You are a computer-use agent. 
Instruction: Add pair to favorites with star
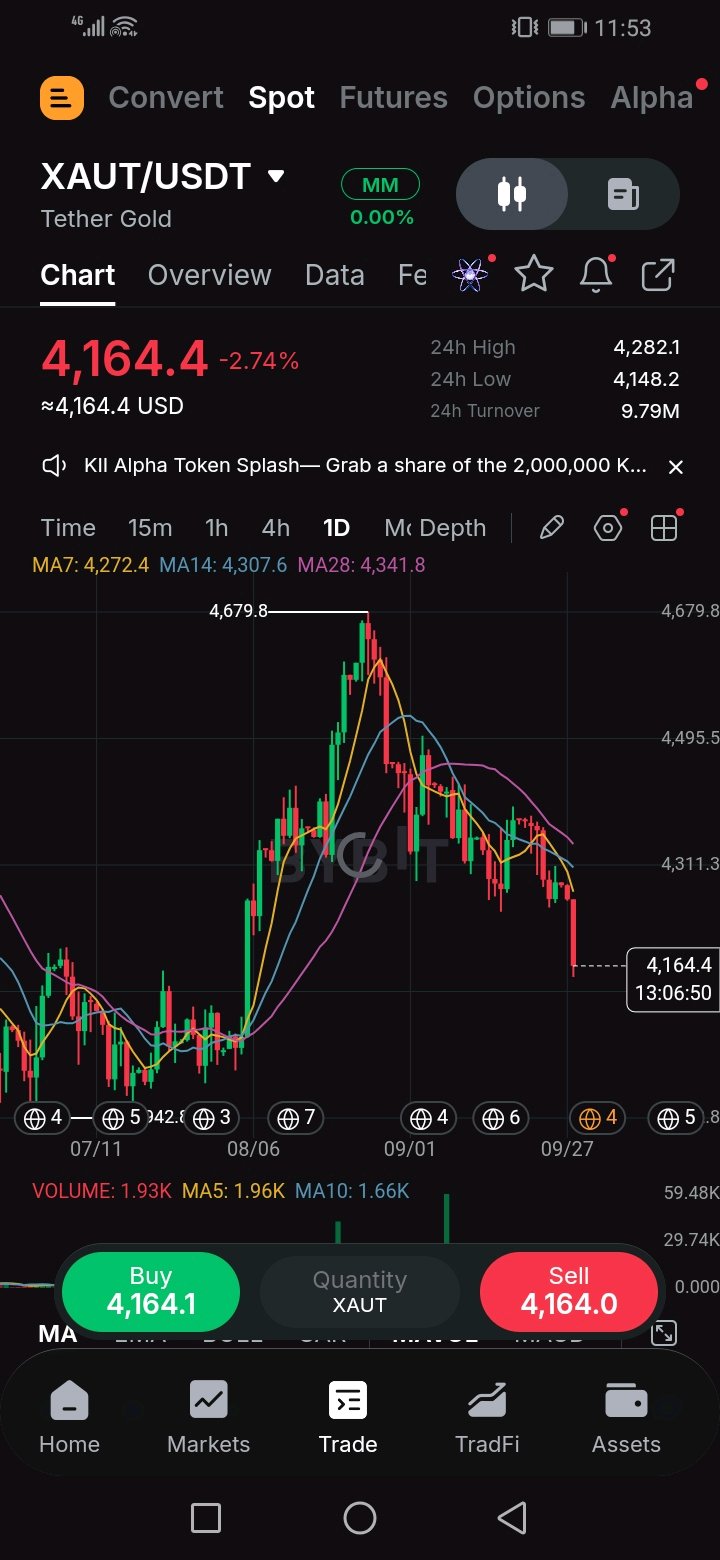534,274
